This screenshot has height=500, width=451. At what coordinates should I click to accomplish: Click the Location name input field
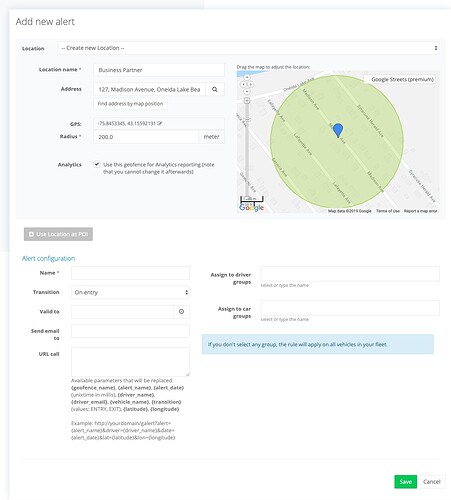click(x=159, y=70)
